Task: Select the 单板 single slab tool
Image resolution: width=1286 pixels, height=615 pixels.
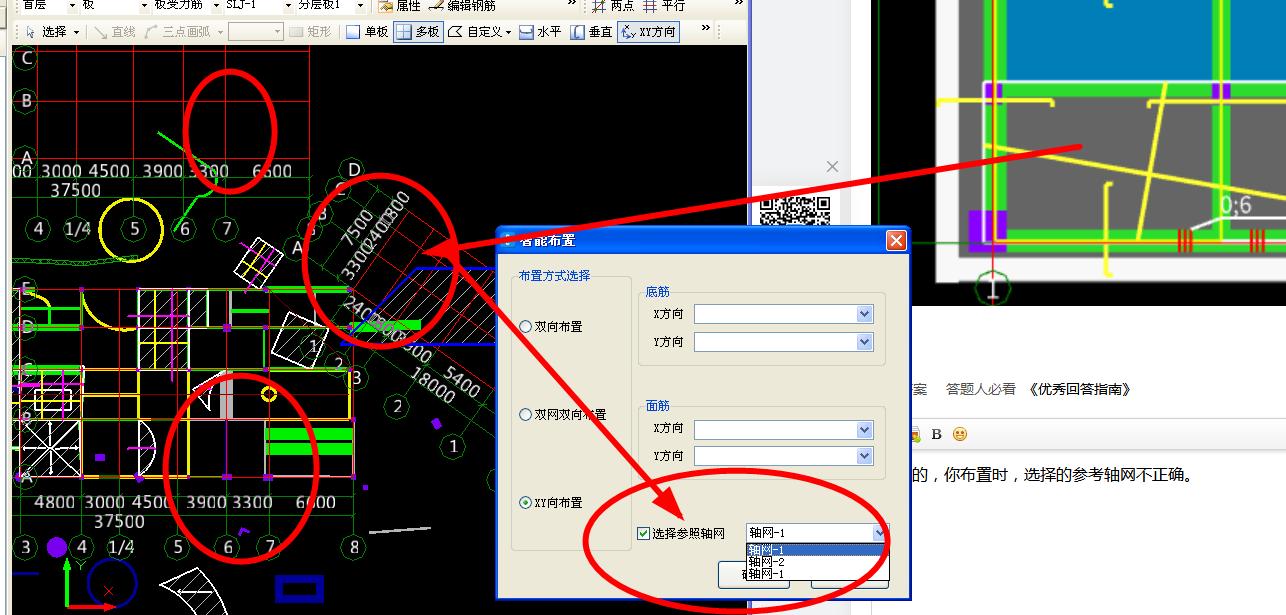Action: (366, 32)
